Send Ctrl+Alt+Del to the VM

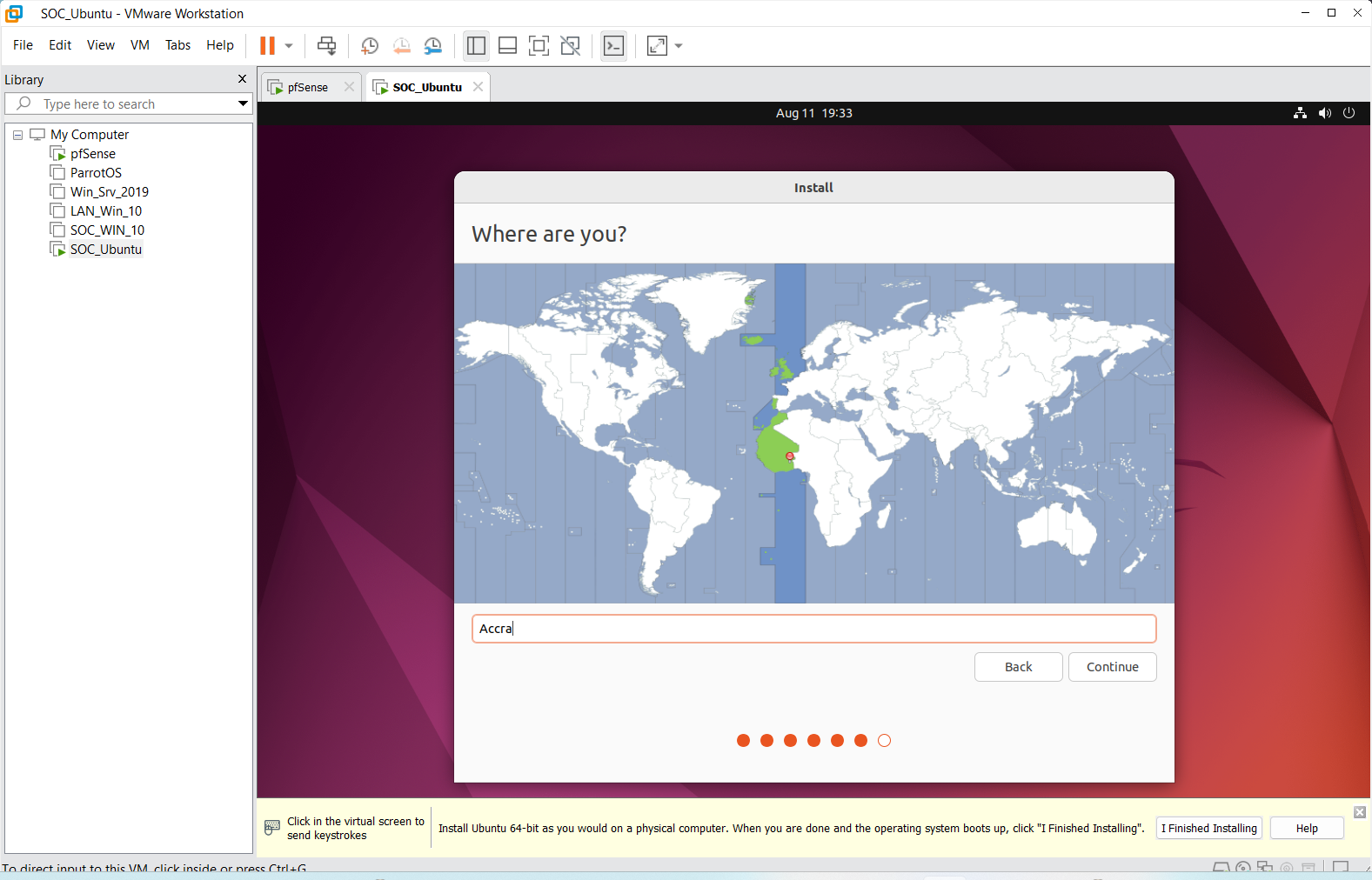tap(326, 45)
